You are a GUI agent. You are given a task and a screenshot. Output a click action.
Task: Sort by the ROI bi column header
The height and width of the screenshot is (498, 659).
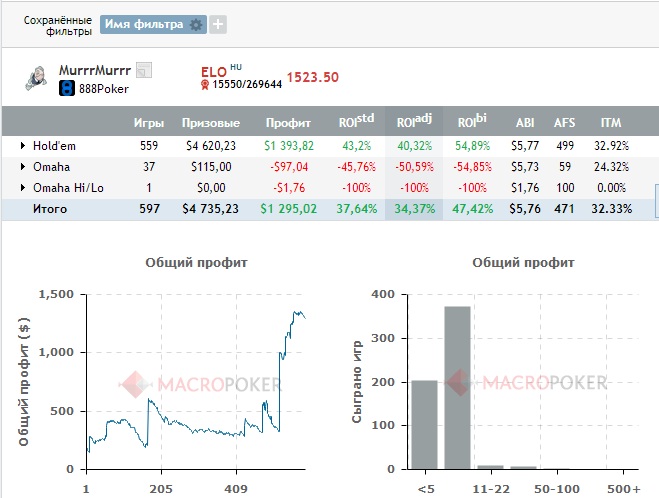click(x=472, y=121)
